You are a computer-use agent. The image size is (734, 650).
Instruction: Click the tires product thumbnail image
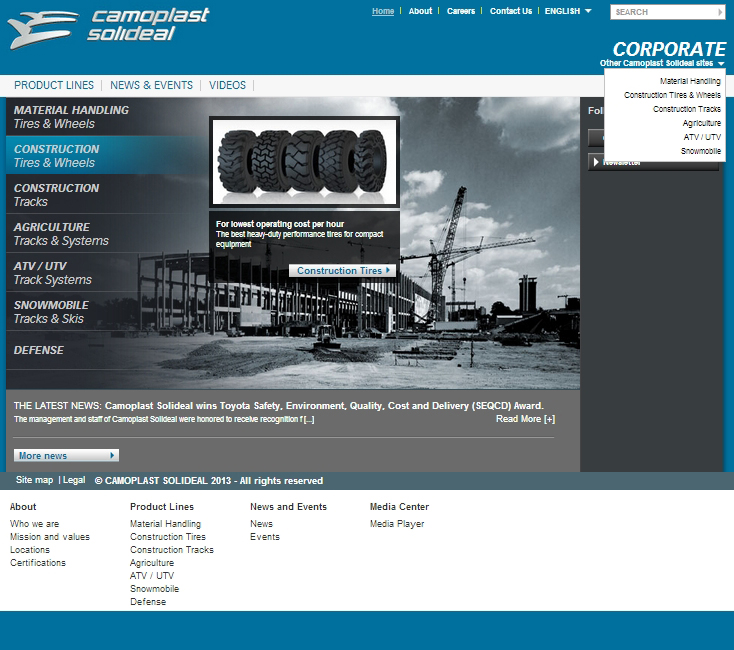[x=304, y=162]
